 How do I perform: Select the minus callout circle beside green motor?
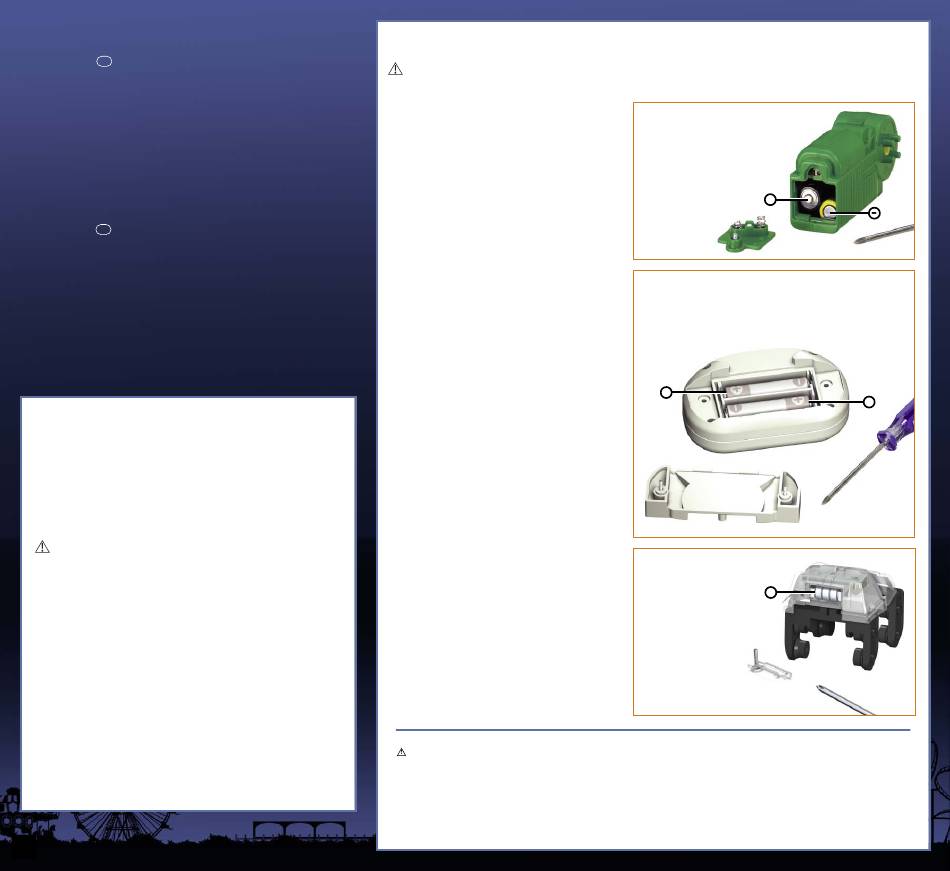(874, 212)
